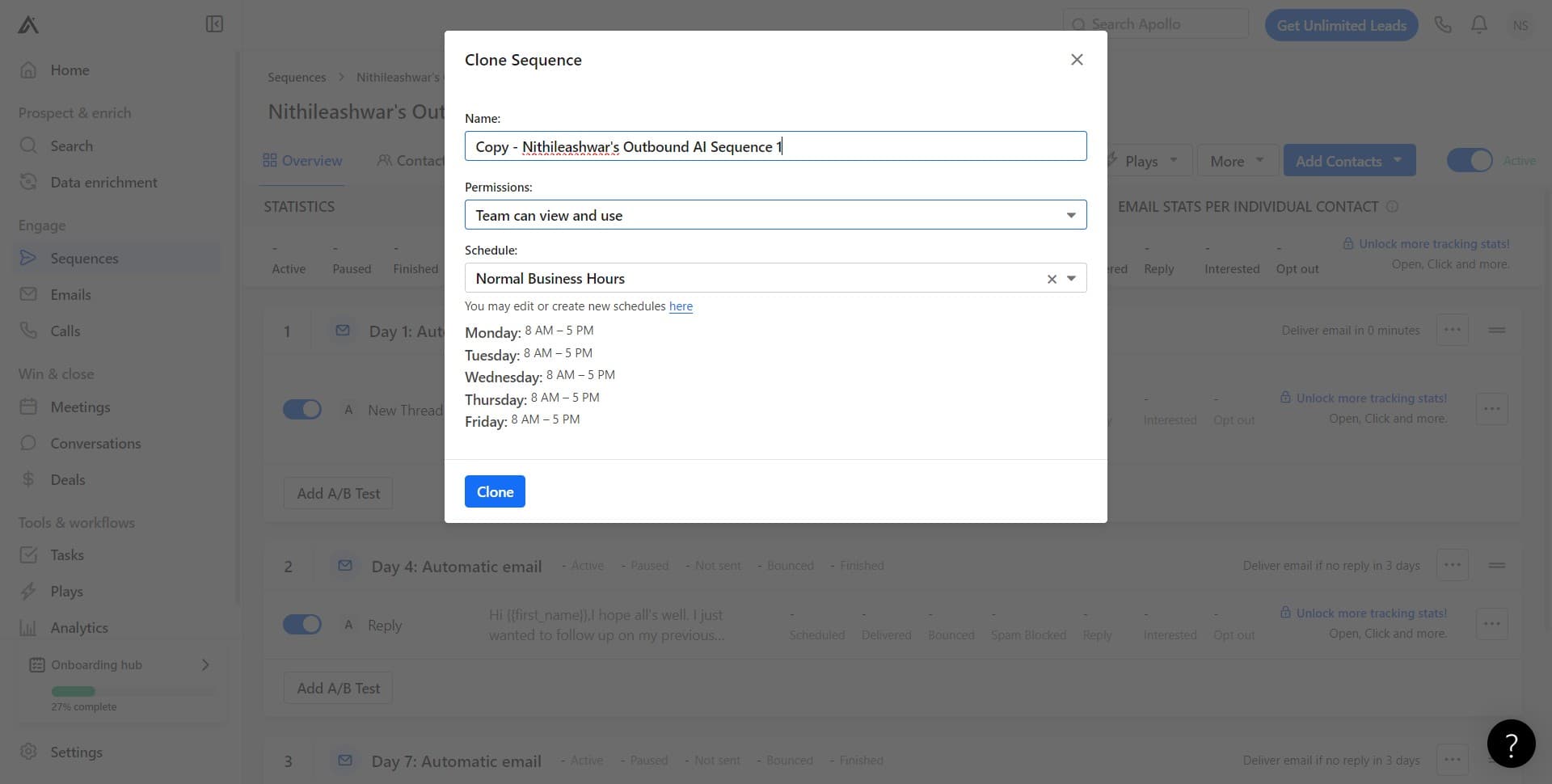The image size is (1552, 784).
Task: Click the Clone button
Action: click(x=494, y=491)
